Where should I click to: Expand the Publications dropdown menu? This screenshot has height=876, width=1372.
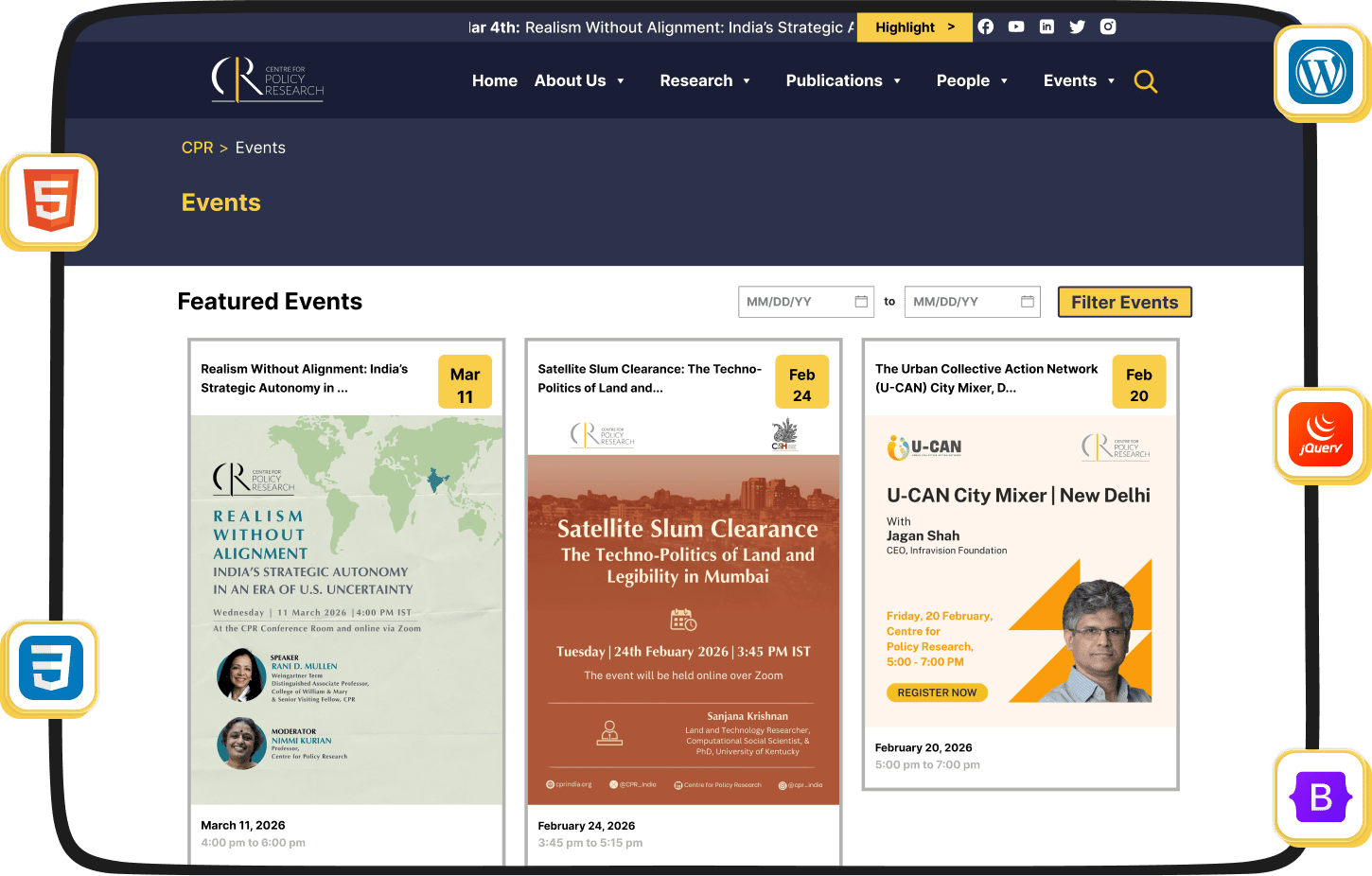click(x=843, y=81)
